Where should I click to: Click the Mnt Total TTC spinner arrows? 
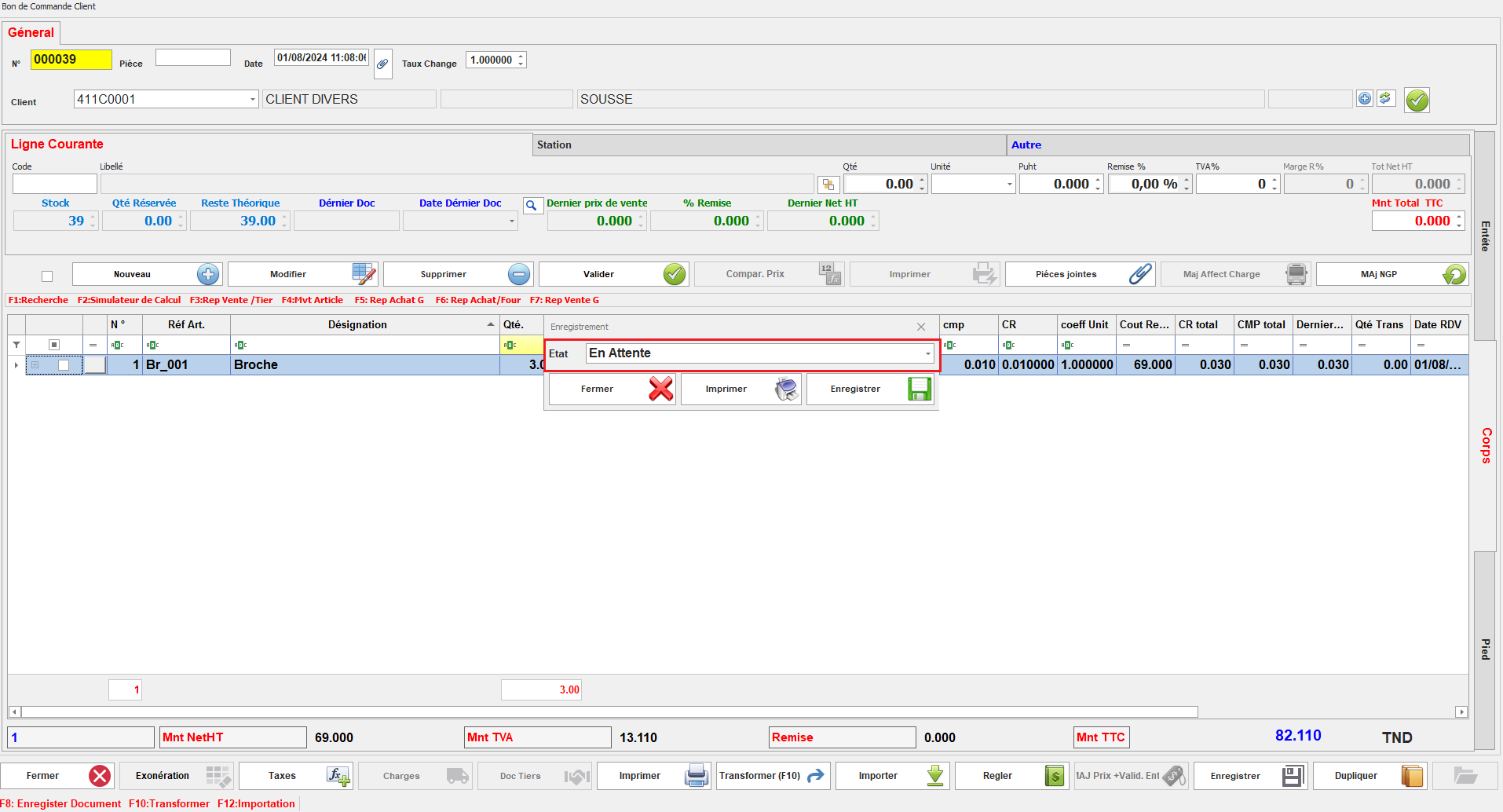click(x=1459, y=221)
